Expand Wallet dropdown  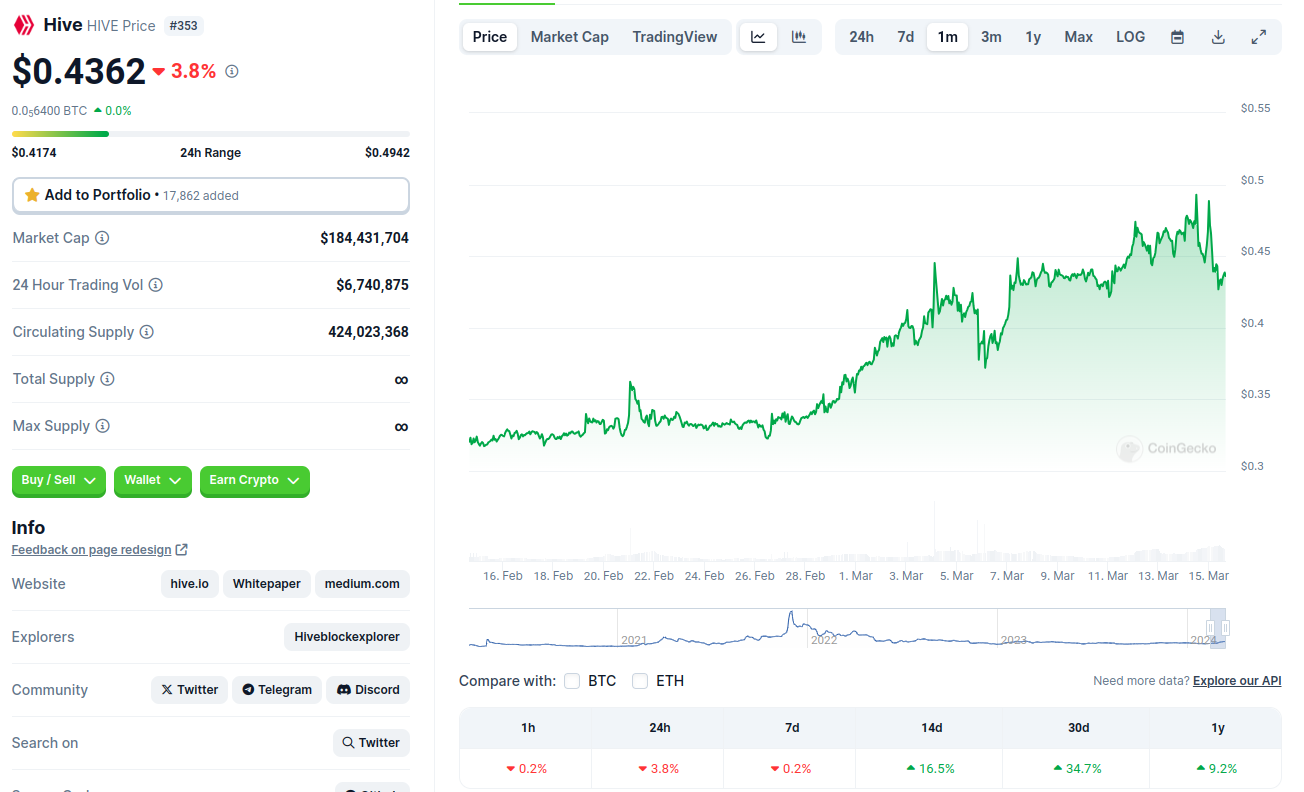coord(153,481)
